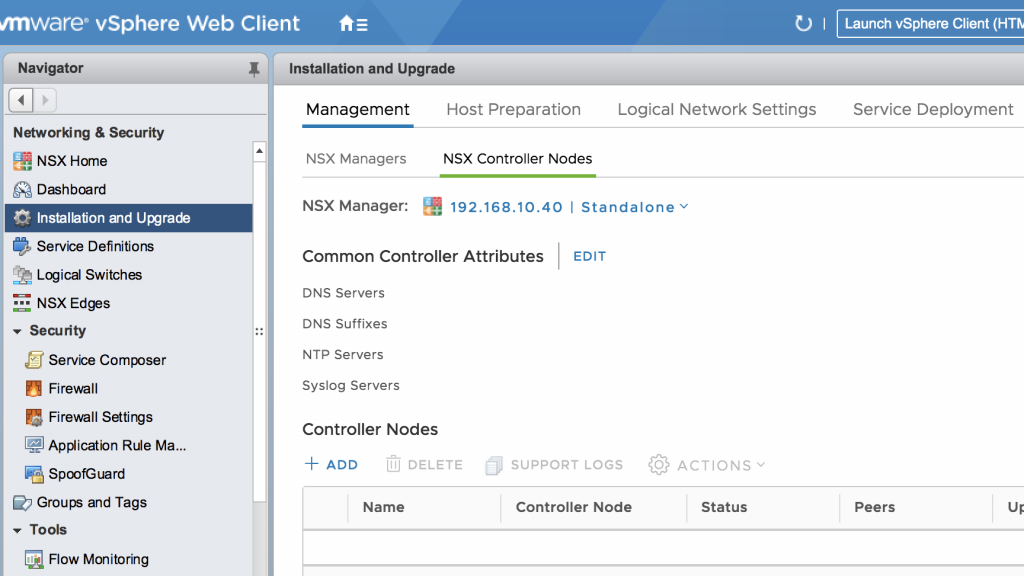Sort by the Name column header
This screenshot has height=576, width=1024.
[x=383, y=507]
